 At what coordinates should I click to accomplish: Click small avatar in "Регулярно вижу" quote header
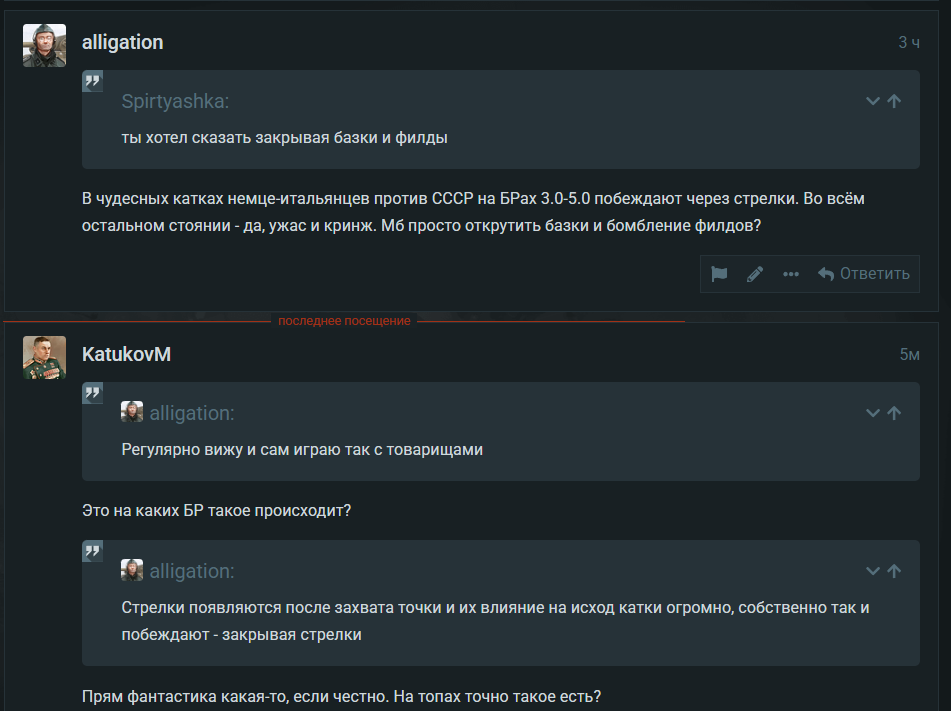point(132,412)
